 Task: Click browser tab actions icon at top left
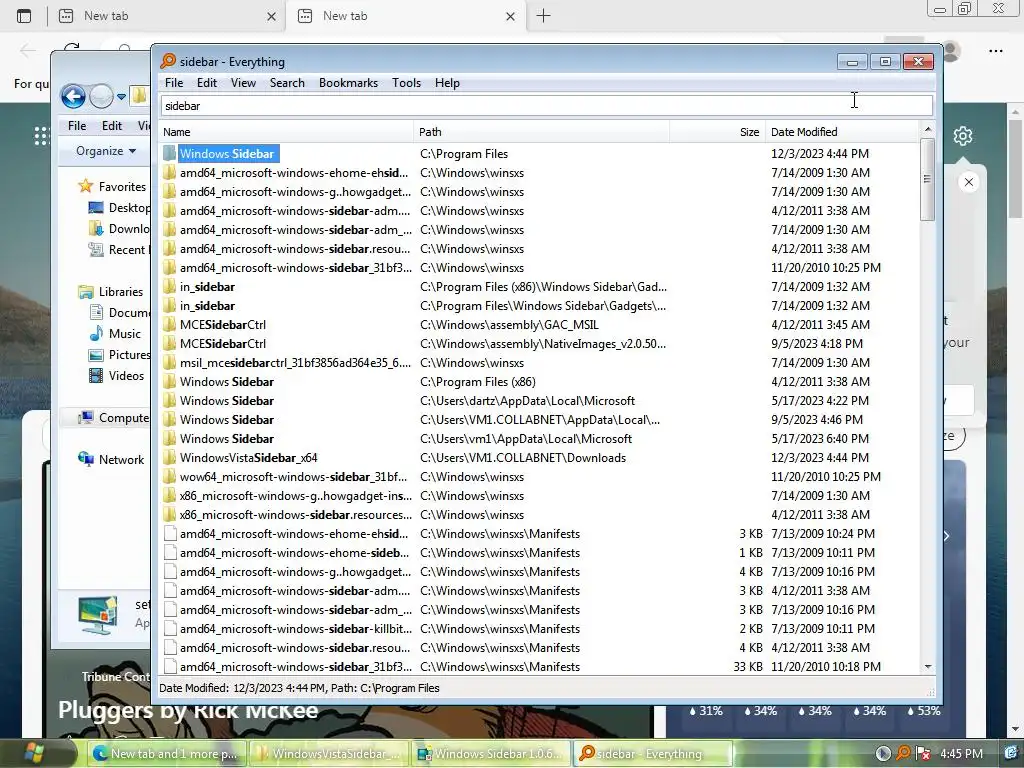pyautogui.click(x=24, y=16)
